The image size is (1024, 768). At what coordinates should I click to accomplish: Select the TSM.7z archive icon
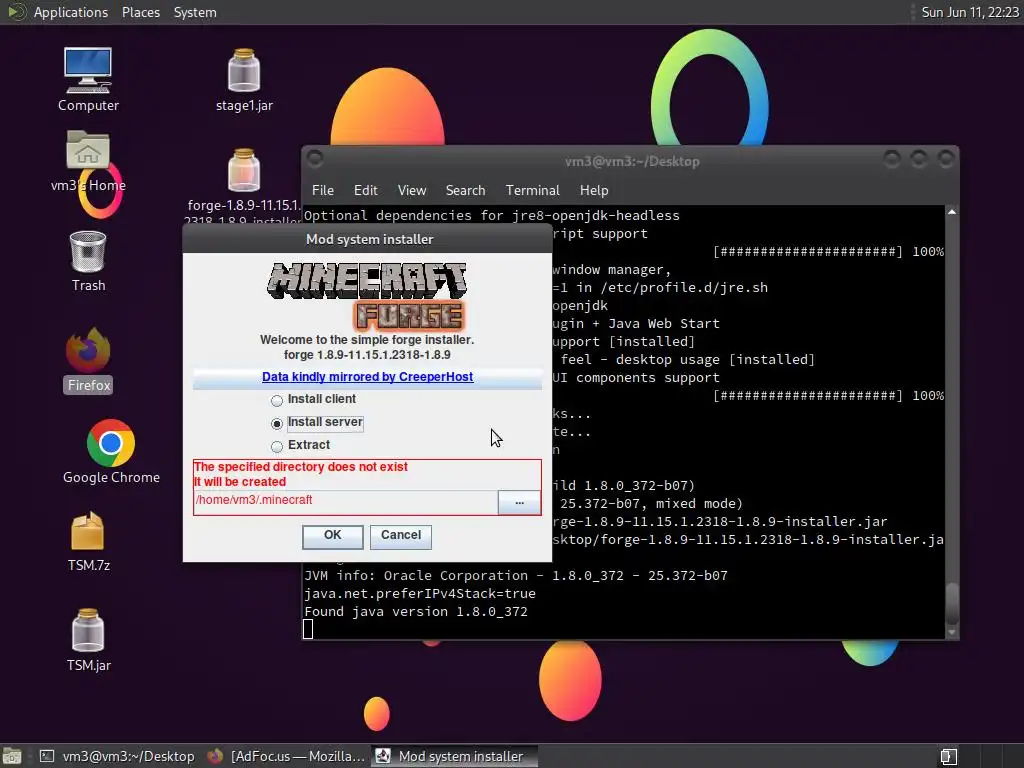coord(88,541)
